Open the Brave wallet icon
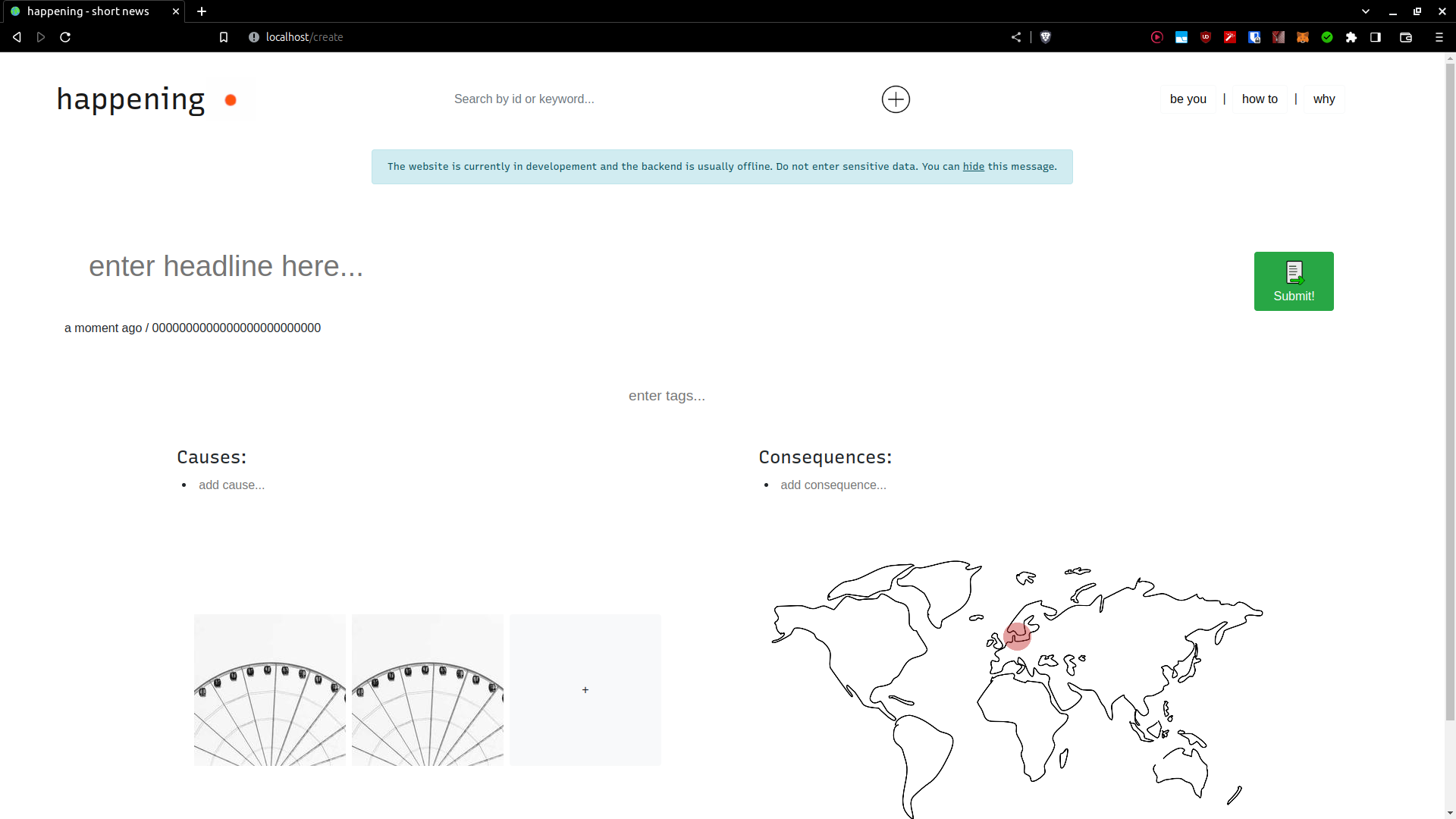This screenshot has height=819, width=1456. point(1406,37)
